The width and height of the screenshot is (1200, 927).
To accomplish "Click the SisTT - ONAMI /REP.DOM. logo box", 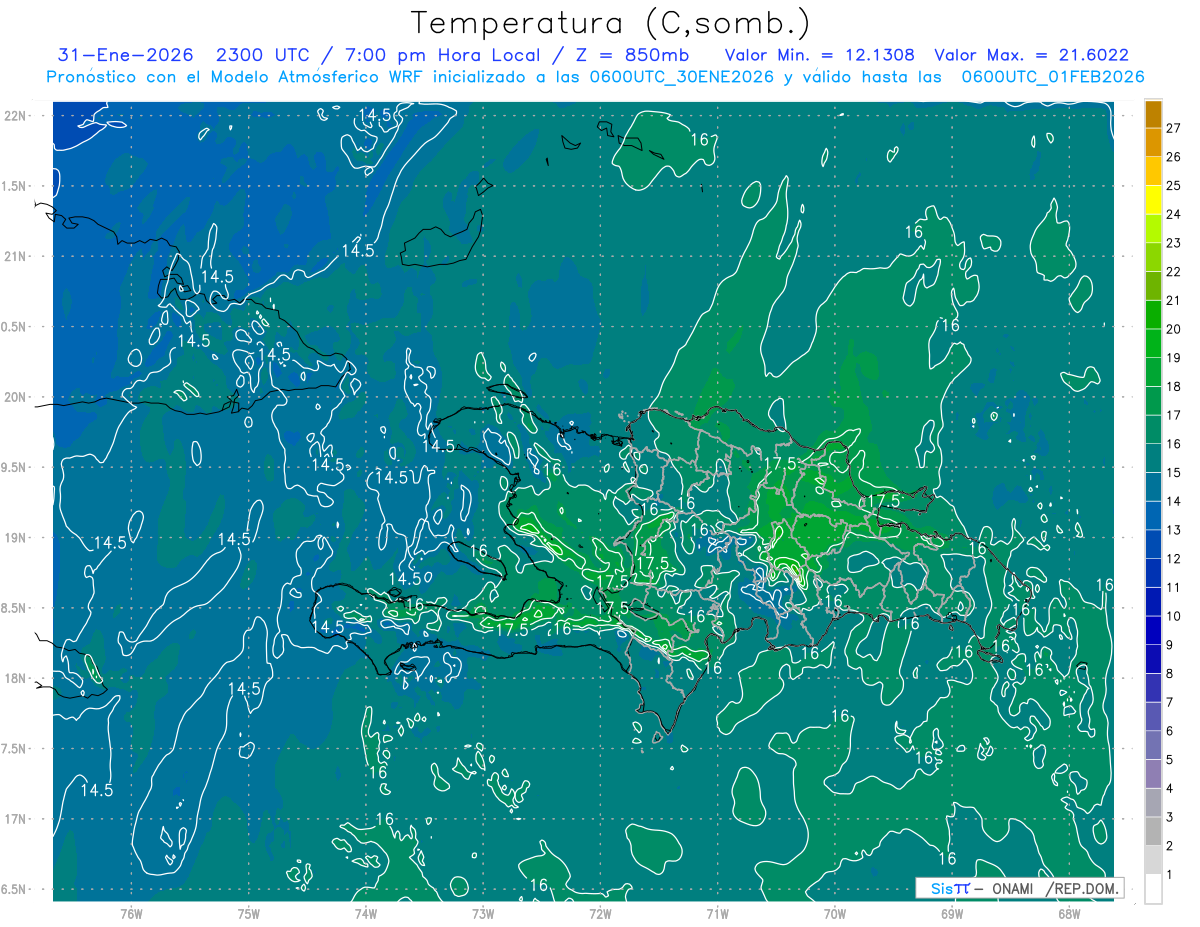I will (x=1019, y=888).
